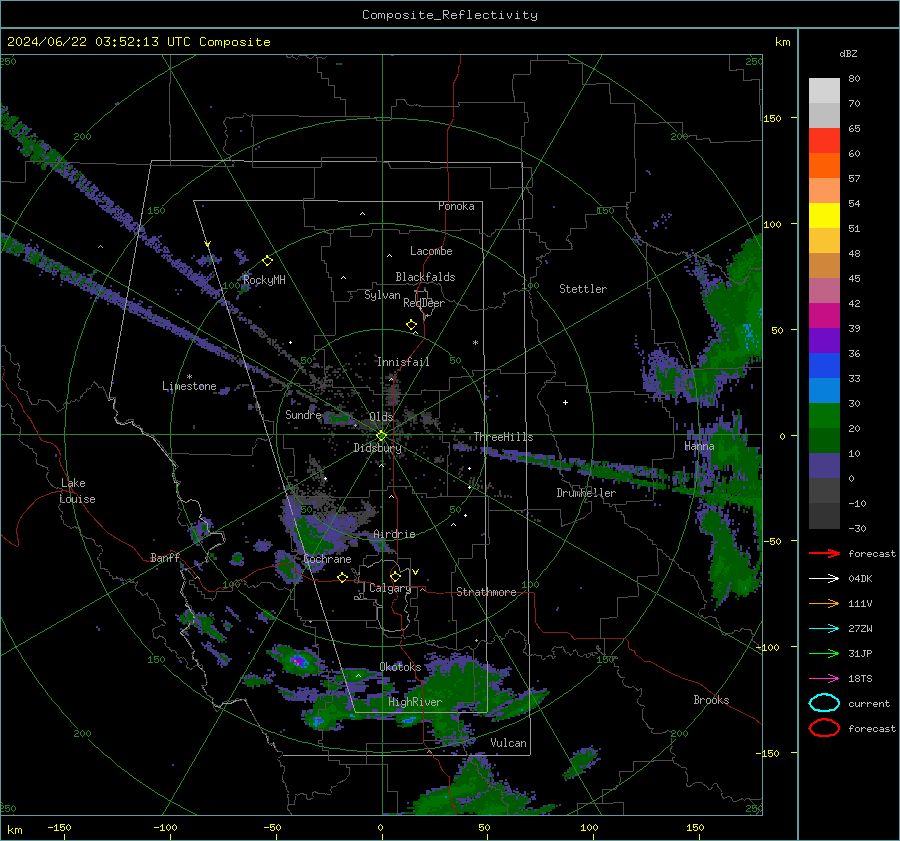Click the green 31JP arrow icon
The height and width of the screenshot is (841, 900).
[824, 653]
